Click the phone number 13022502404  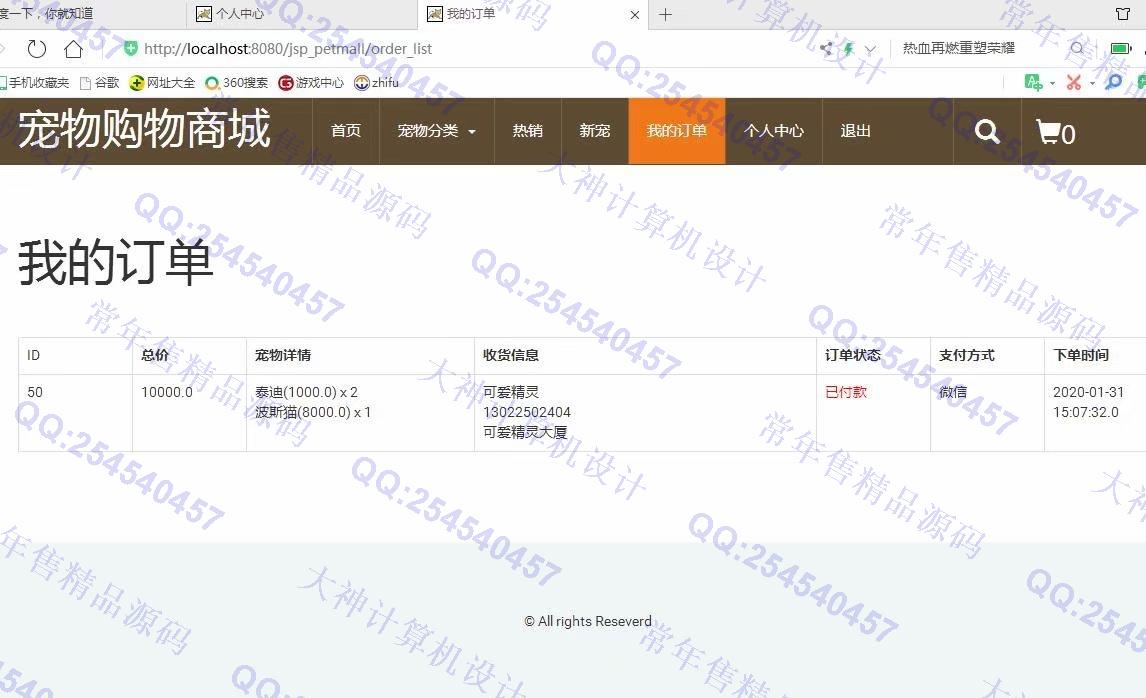point(527,412)
